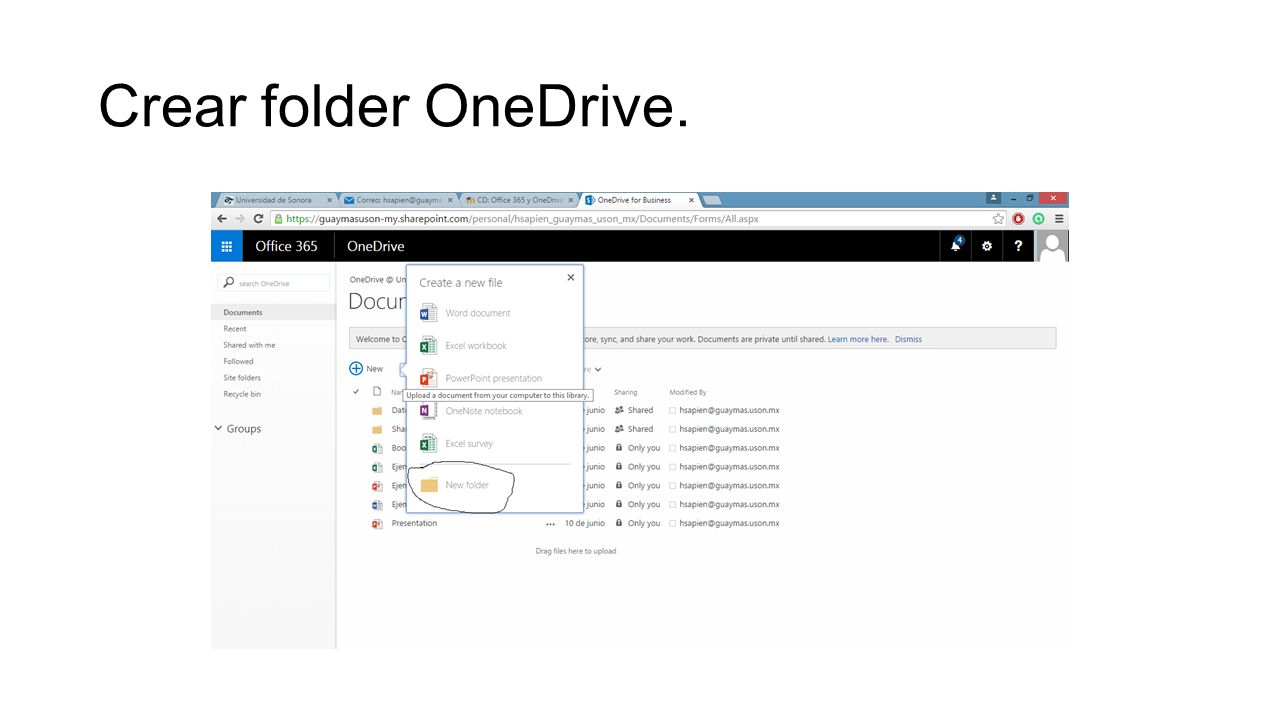Dismiss the welcome banner
This screenshot has width=1280, height=720.
pos(908,339)
